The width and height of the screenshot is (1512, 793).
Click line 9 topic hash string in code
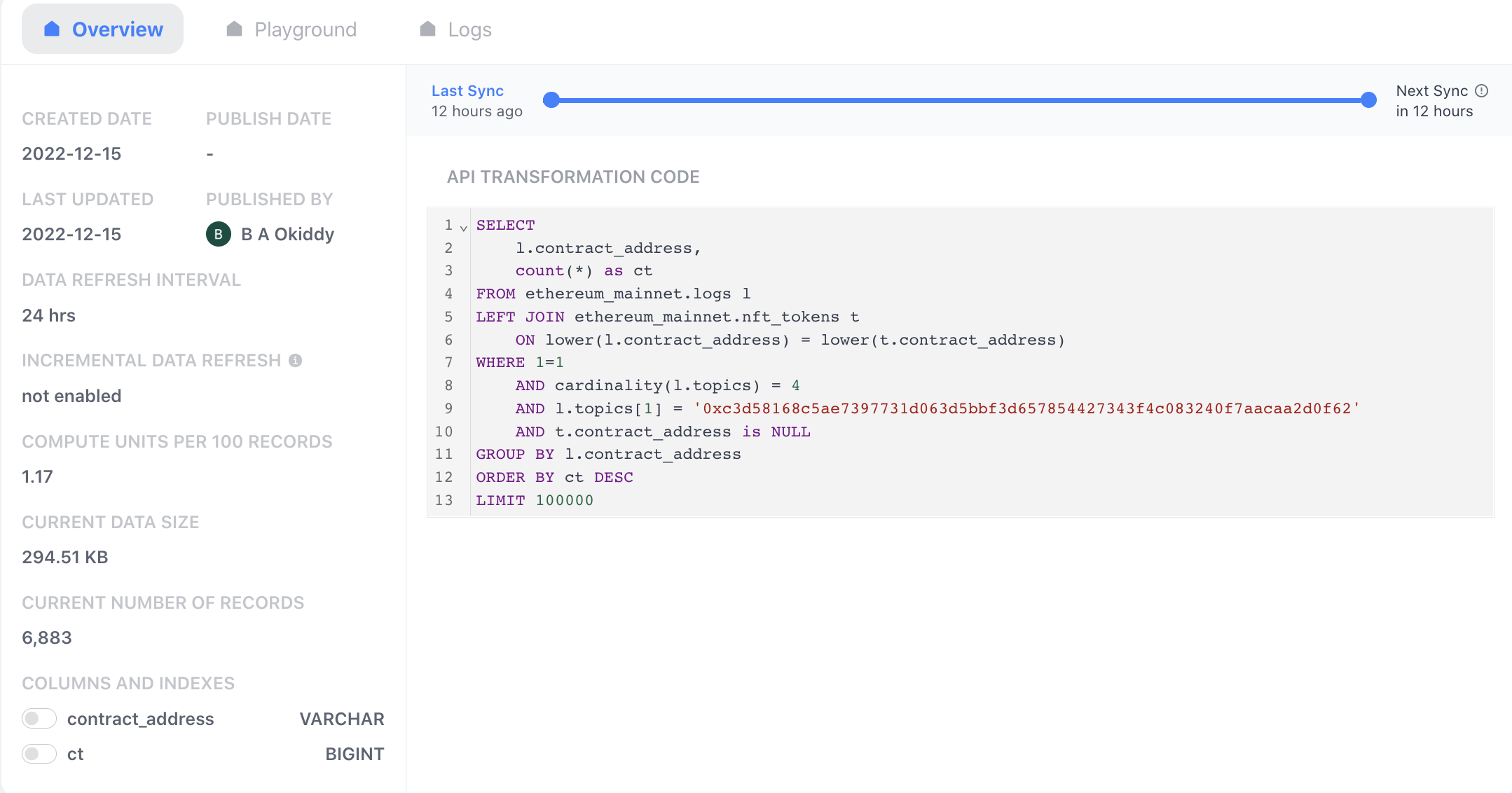tap(1026, 408)
